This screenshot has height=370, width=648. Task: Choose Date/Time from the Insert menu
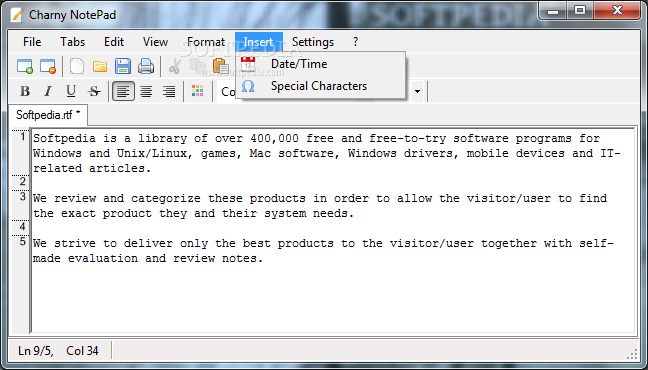click(320, 64)
